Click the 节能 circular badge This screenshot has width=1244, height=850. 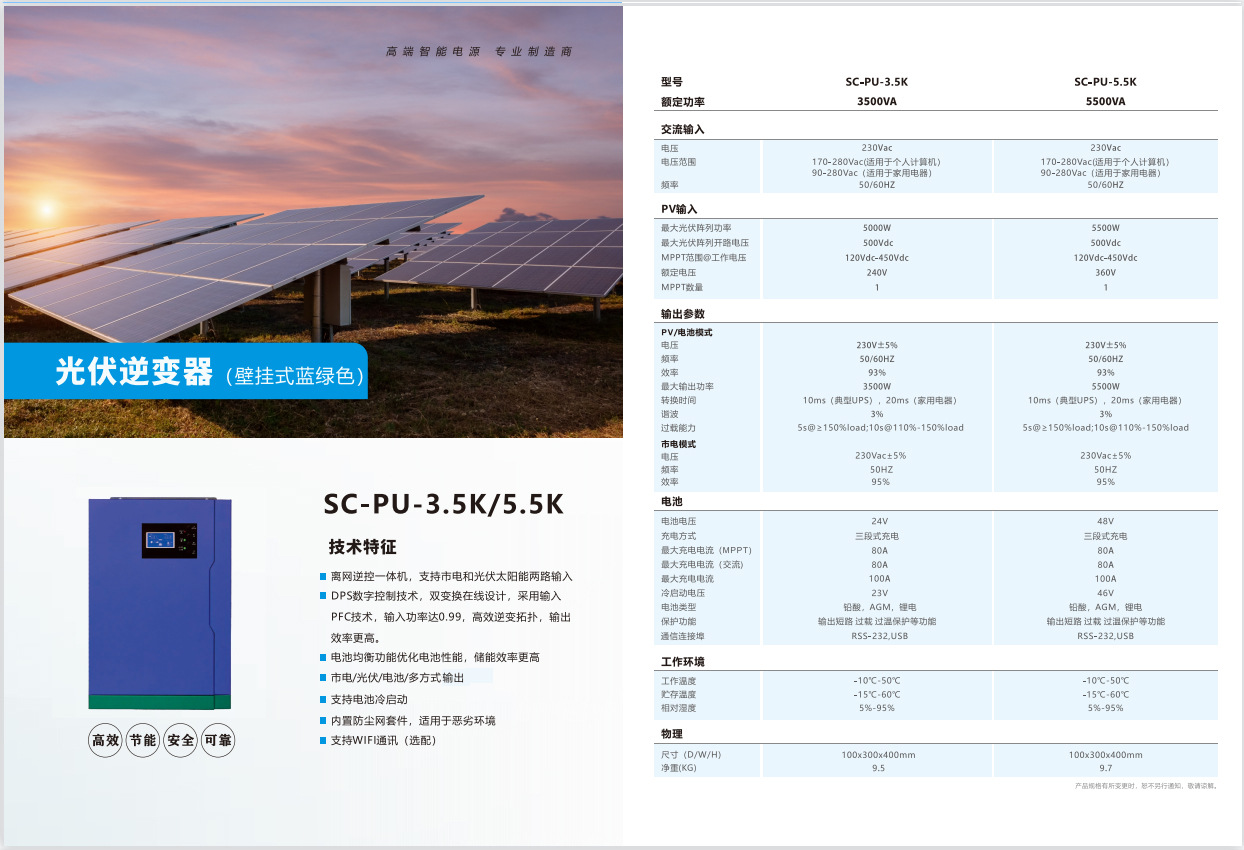click(x=143, y=741)
